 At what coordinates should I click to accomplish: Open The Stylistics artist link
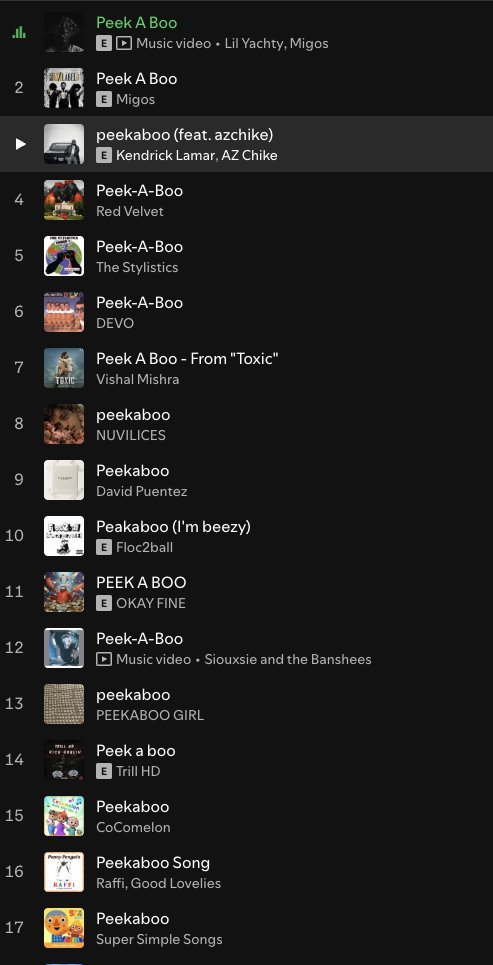click(x=137, y=267)
